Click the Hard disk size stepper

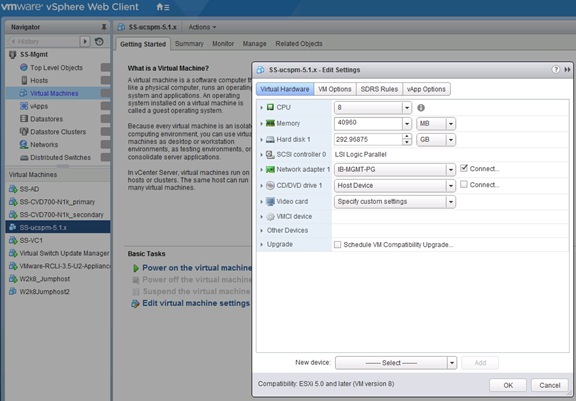tap(407, 140)
